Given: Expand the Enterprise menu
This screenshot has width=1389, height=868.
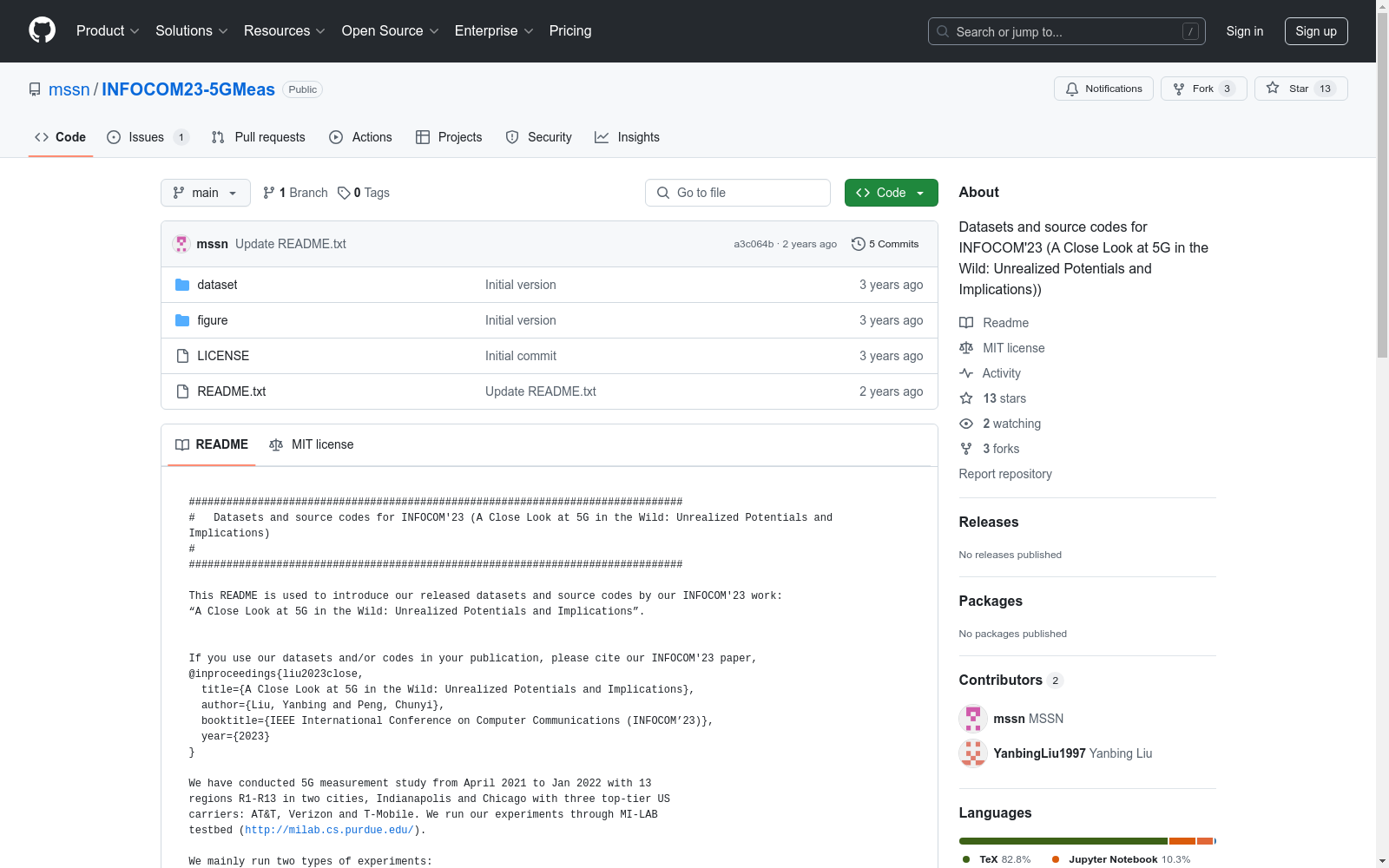Looking at the screenshot, I should click(x=494, y=30).
